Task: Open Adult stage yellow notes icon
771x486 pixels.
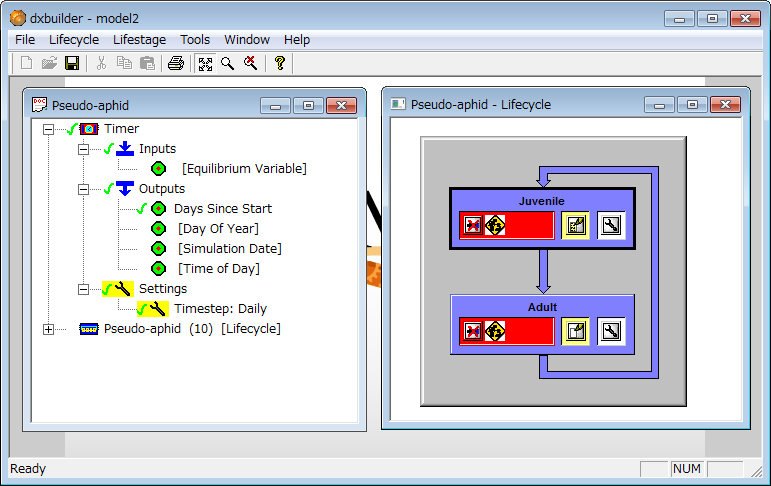Action: pyautogui.click(x=575, y=332)
